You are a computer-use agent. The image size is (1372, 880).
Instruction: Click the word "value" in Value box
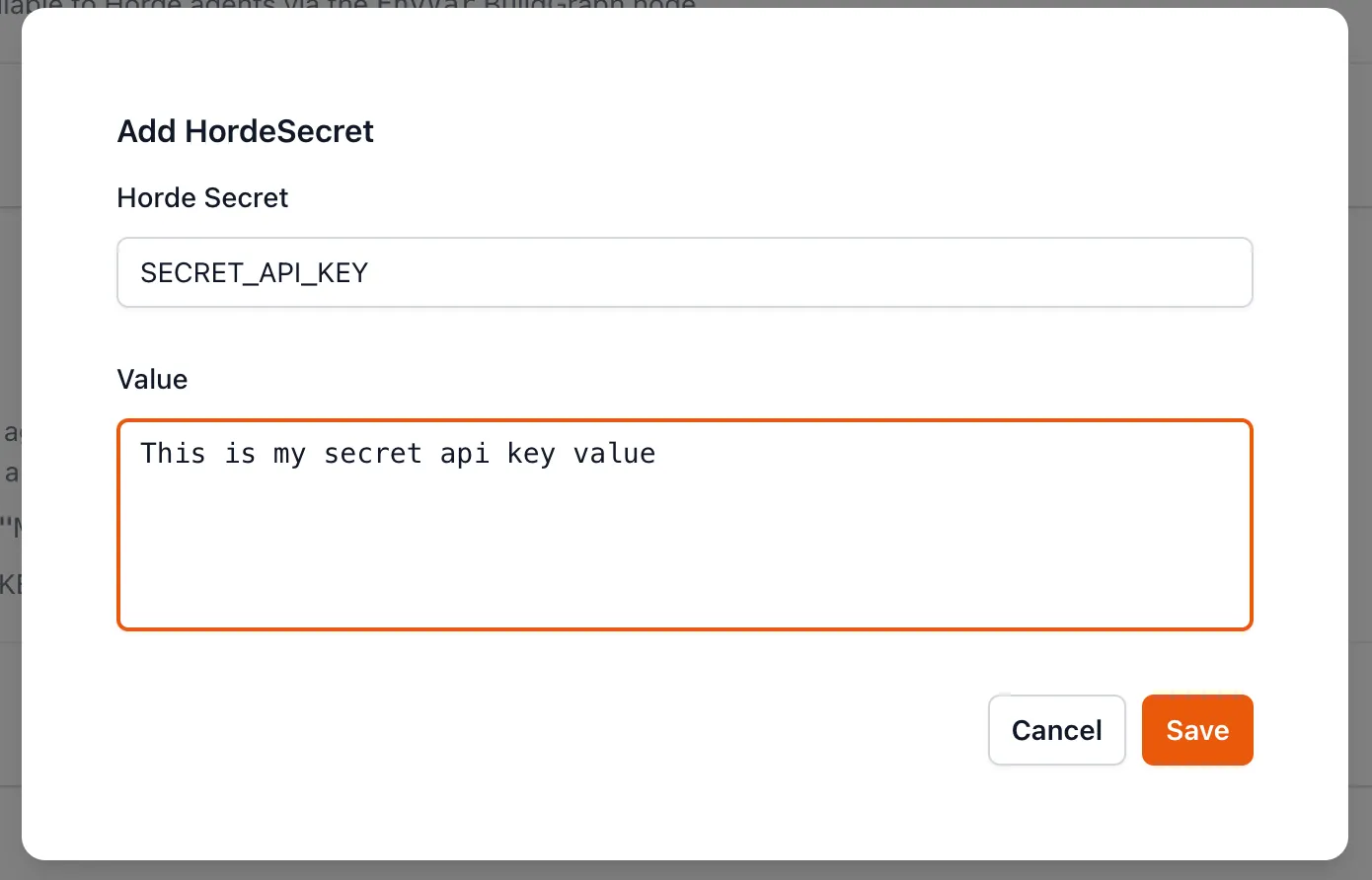pyautogui.click(x=614, y=454)
